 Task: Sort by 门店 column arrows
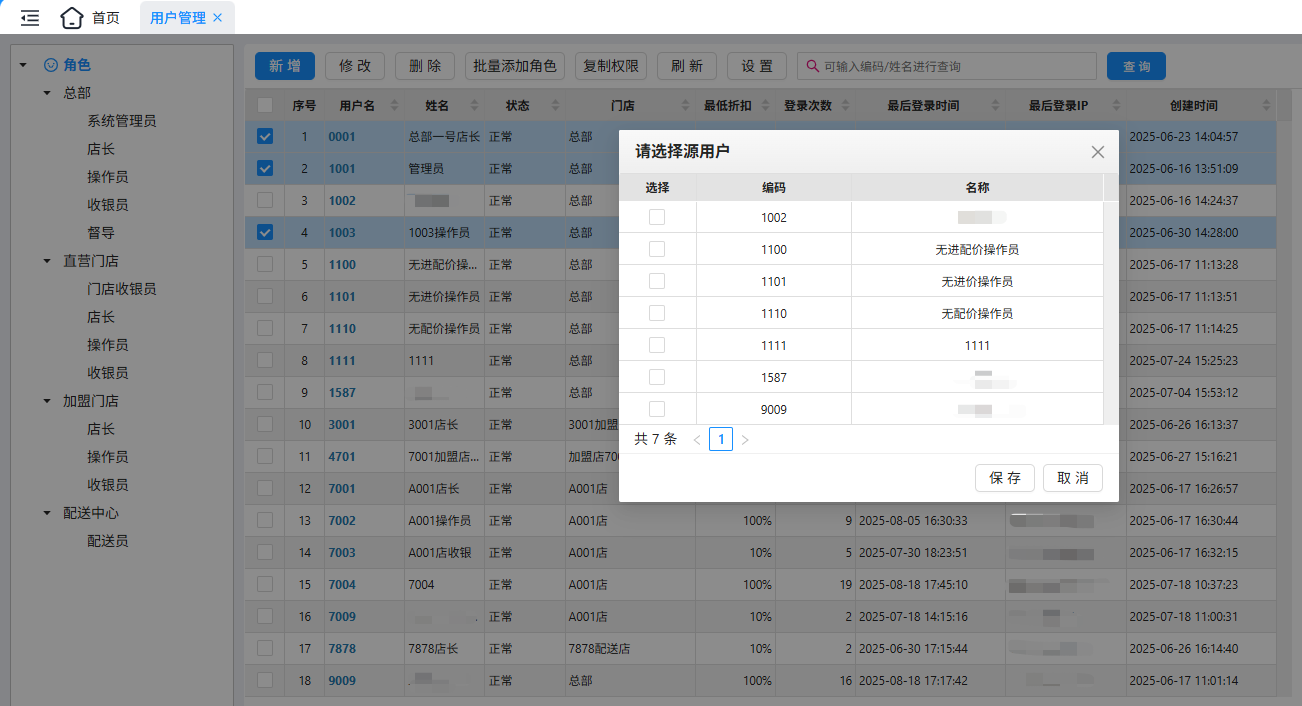[685, 105]
